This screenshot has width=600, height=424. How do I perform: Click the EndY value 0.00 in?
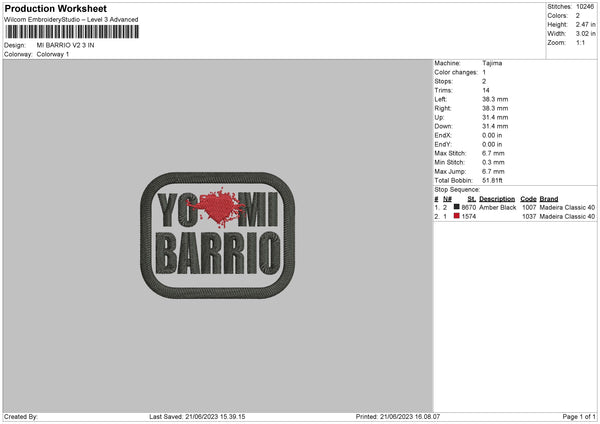(492, 144)
